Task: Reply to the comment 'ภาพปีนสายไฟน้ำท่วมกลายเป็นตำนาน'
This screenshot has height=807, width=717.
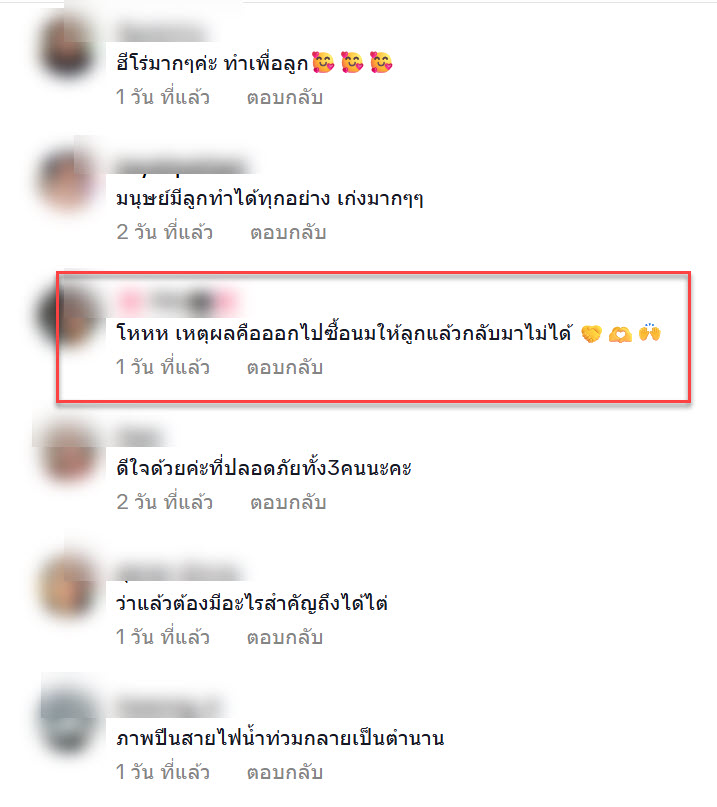Action: [285, 772]
